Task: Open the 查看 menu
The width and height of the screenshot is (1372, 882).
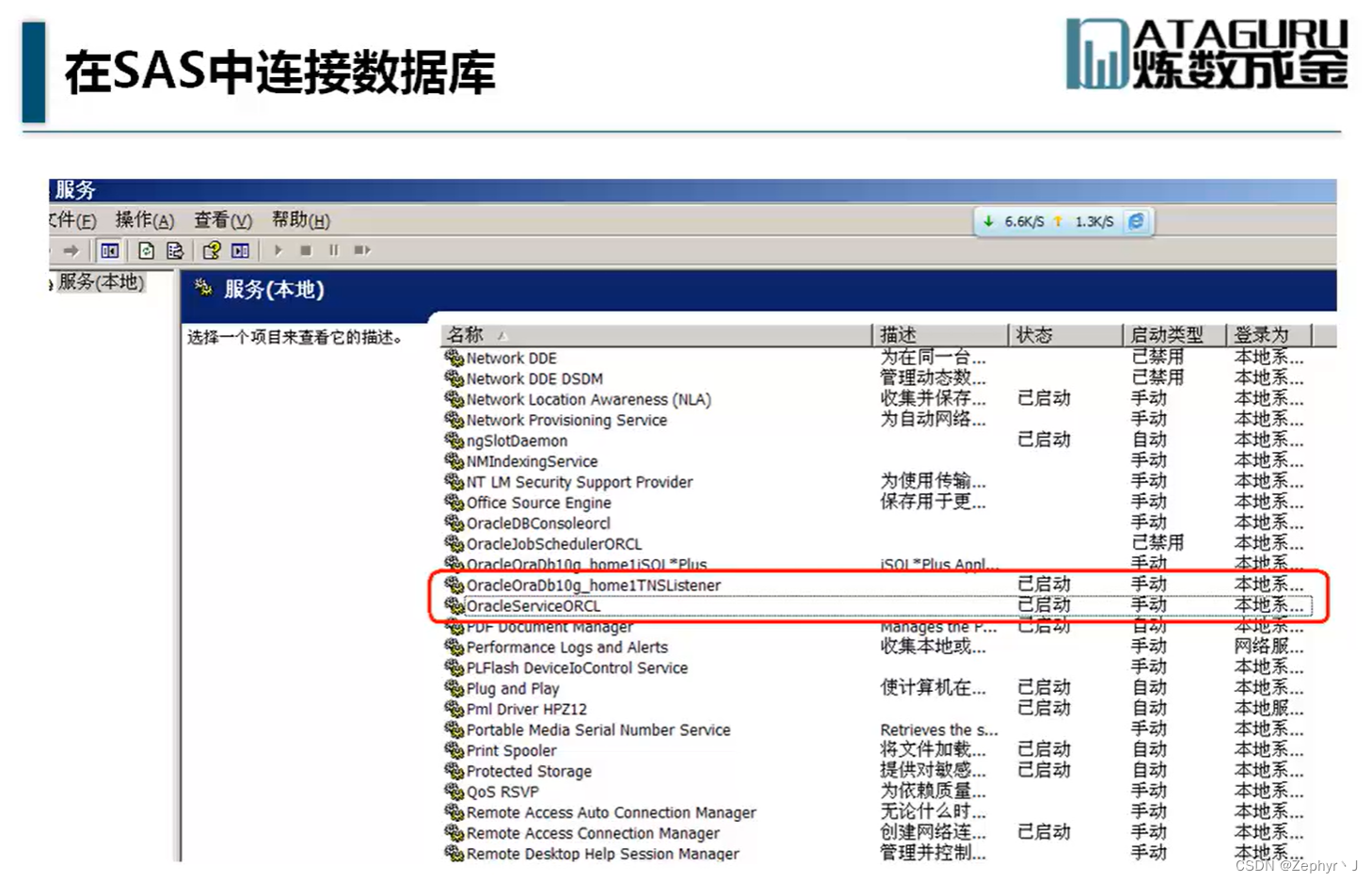Action: coord(221,220)
